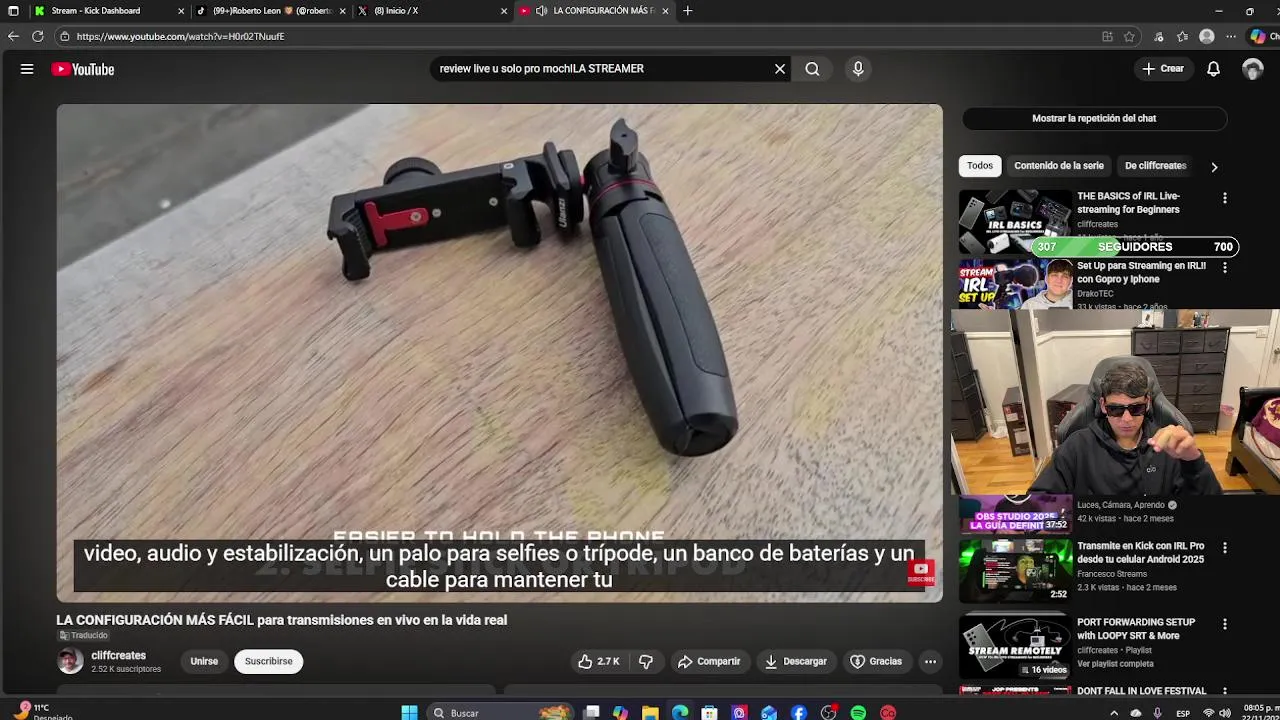Open Set Up para Streaming en IRL title
This screenshot has height=720, width=1280.
coord(1141,273)
